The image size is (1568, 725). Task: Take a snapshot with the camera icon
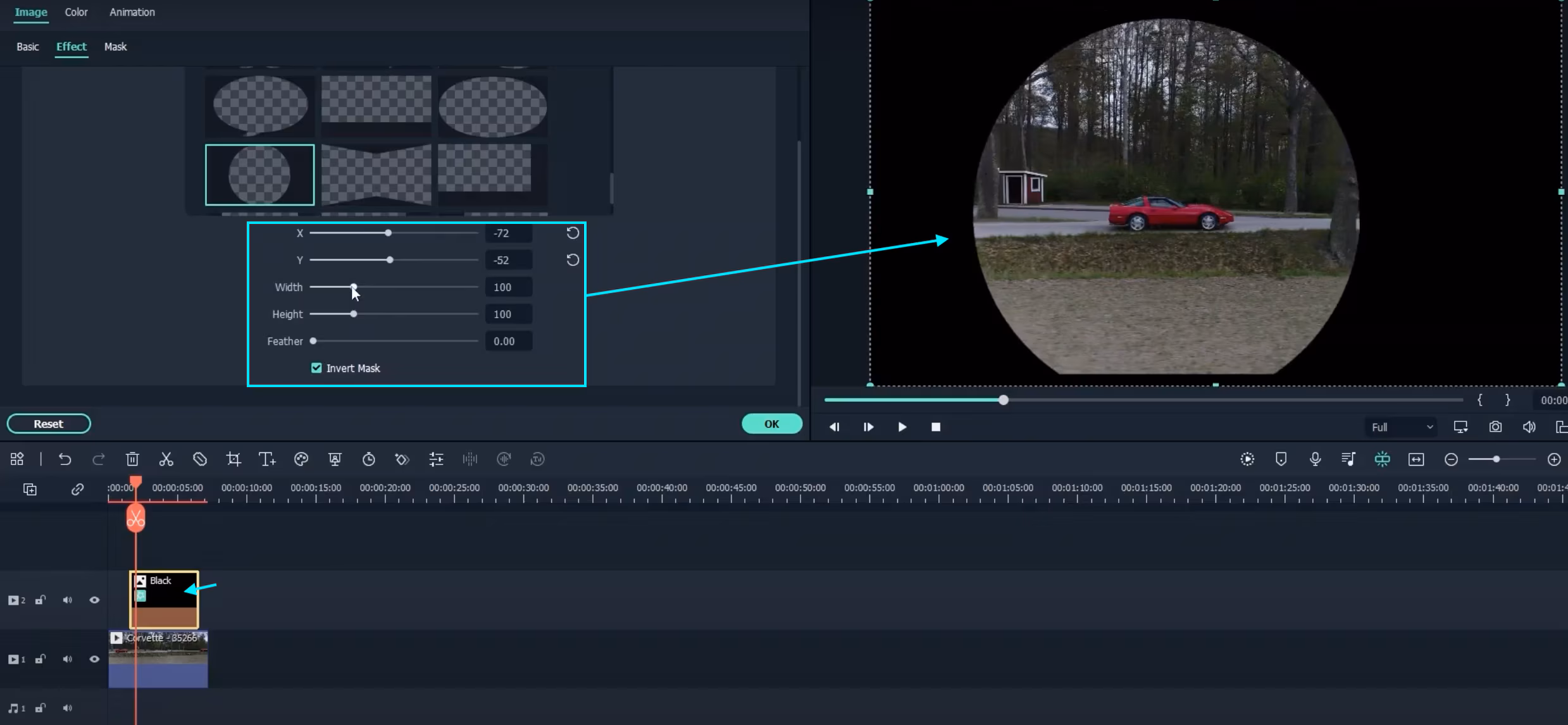click(x=1495, y=427)
